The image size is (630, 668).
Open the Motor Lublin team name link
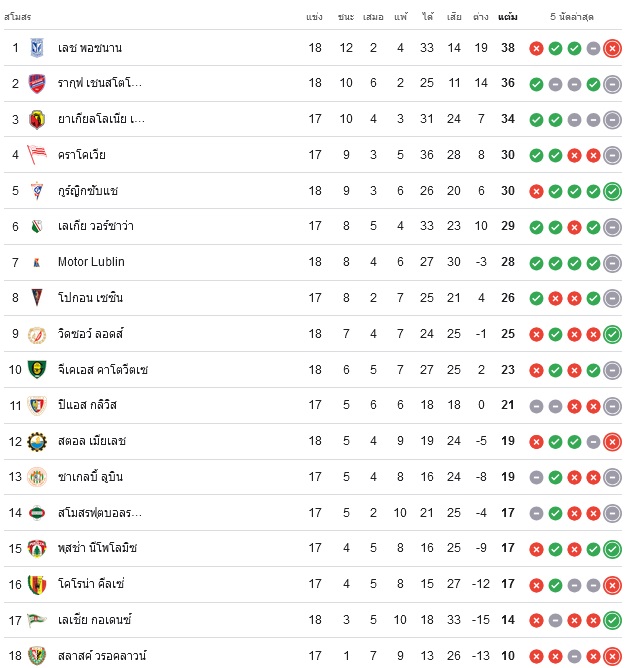coord(91,262)
